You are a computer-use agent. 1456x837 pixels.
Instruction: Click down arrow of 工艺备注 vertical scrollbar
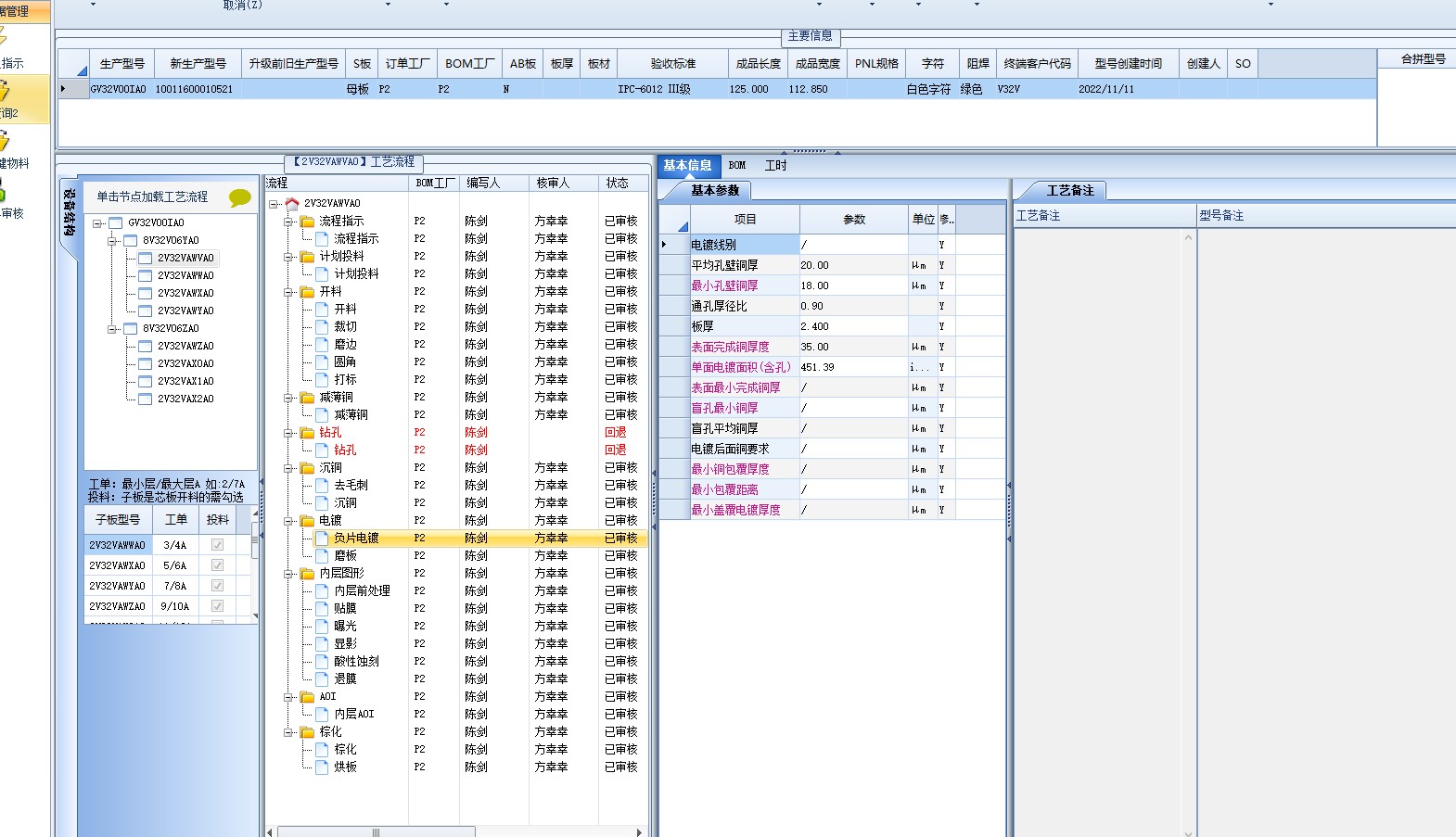tap(1189, 832)
